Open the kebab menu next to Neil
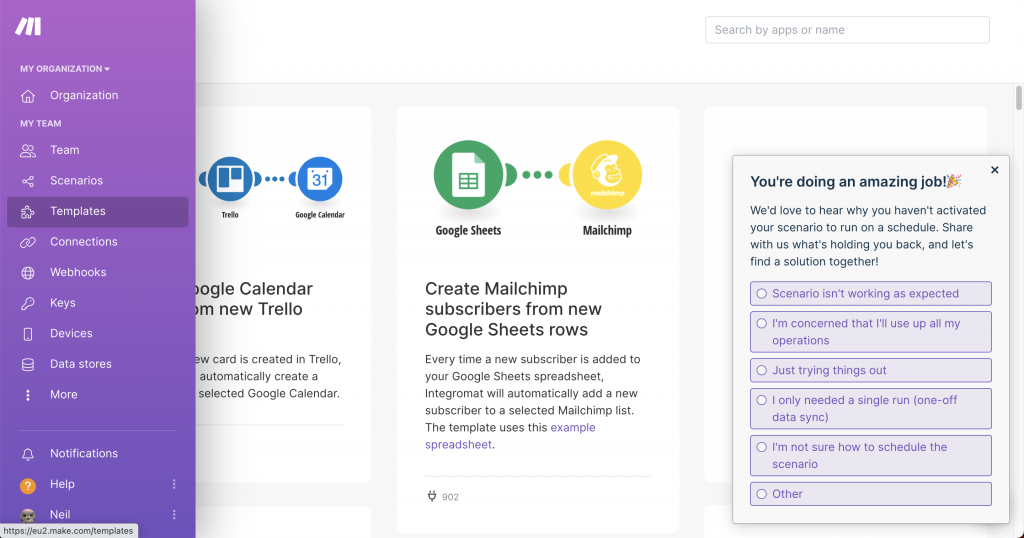 pos(174,514)
